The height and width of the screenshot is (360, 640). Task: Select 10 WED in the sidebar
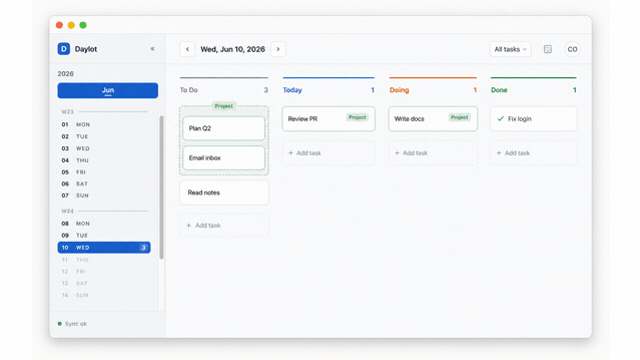[104, 248]
